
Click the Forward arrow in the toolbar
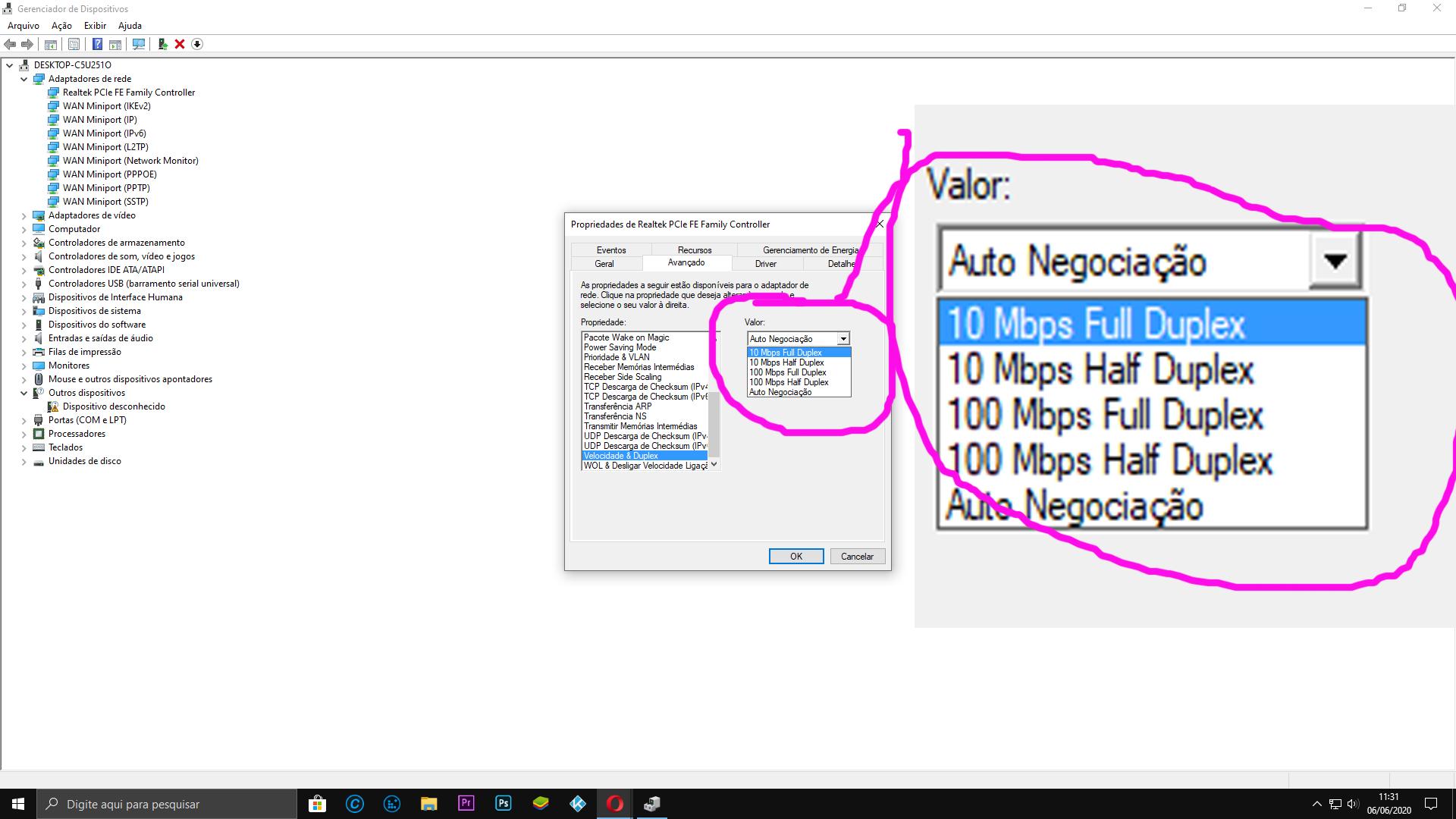coord(27,44)
